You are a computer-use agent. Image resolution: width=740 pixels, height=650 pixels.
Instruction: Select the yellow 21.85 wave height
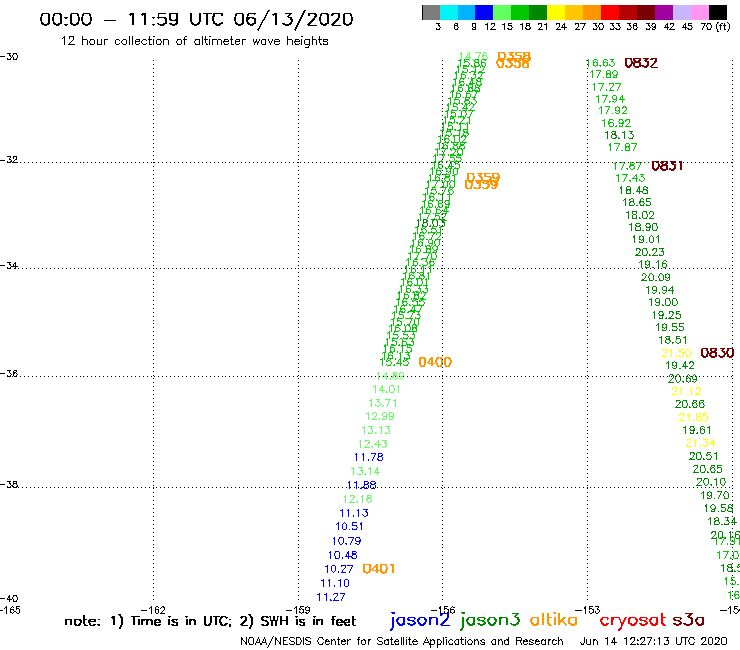click(693, 417)
